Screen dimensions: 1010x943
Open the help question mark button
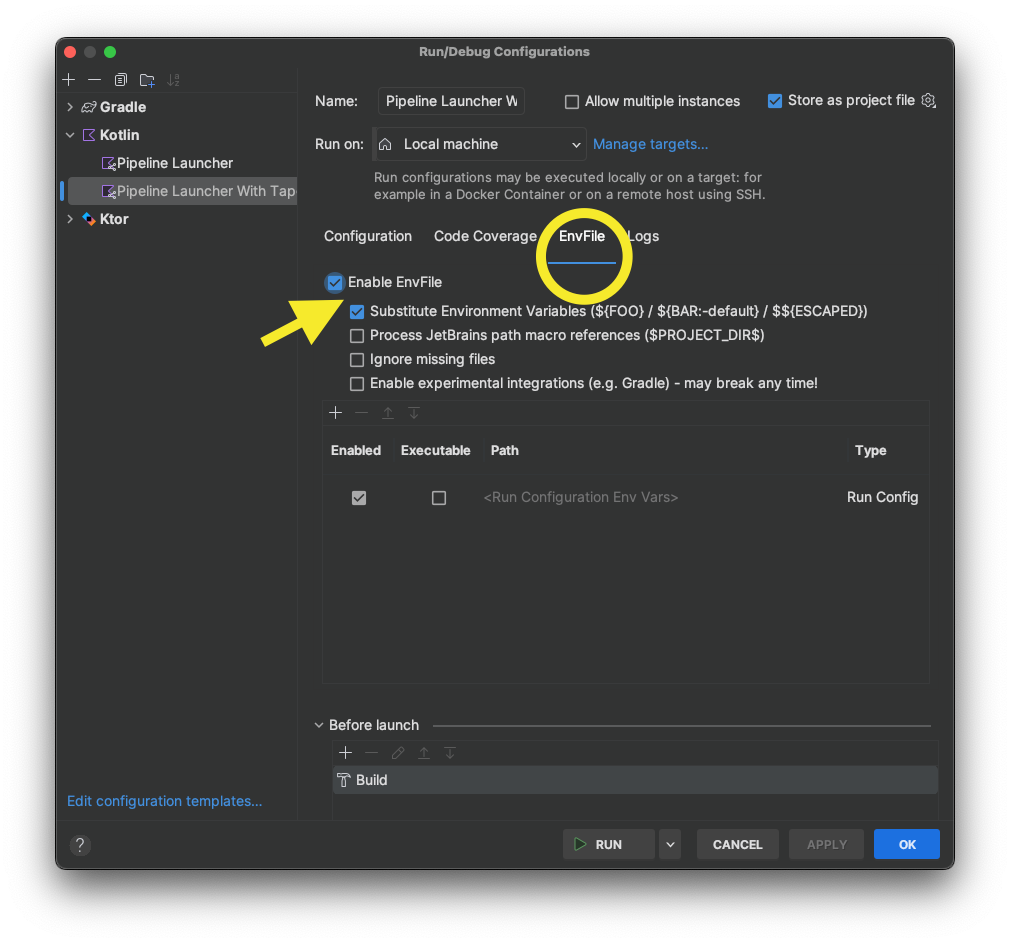80,844
